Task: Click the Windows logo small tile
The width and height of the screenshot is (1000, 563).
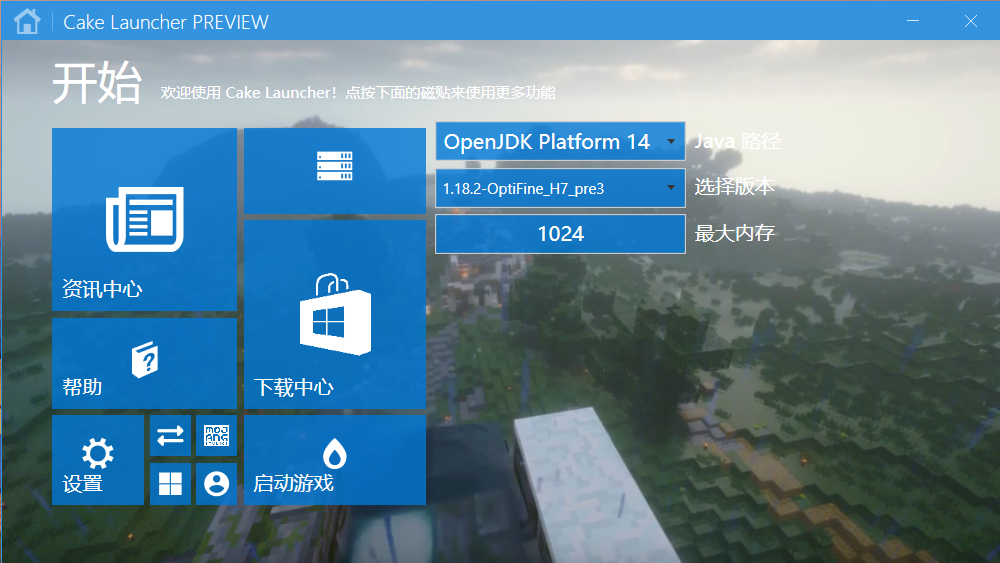Action: pyautogui.click(x=170, y=484)
